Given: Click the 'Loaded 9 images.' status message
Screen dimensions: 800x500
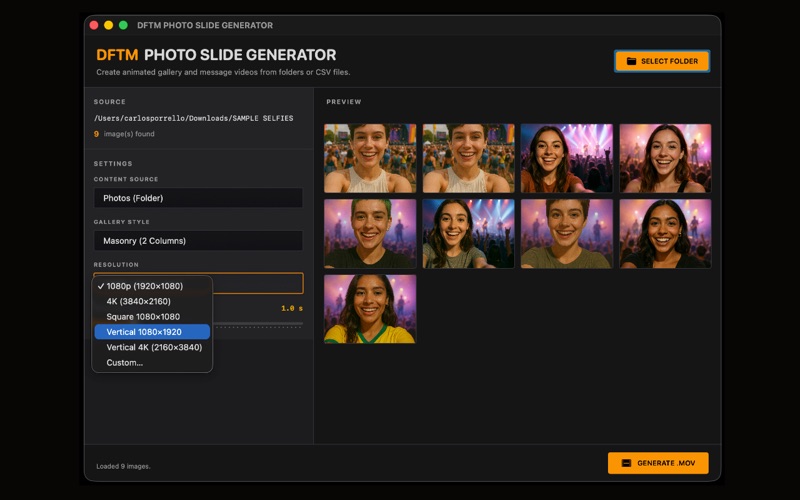Looking at the screenshot, I should pyautogui.click(x=123, y=466).
